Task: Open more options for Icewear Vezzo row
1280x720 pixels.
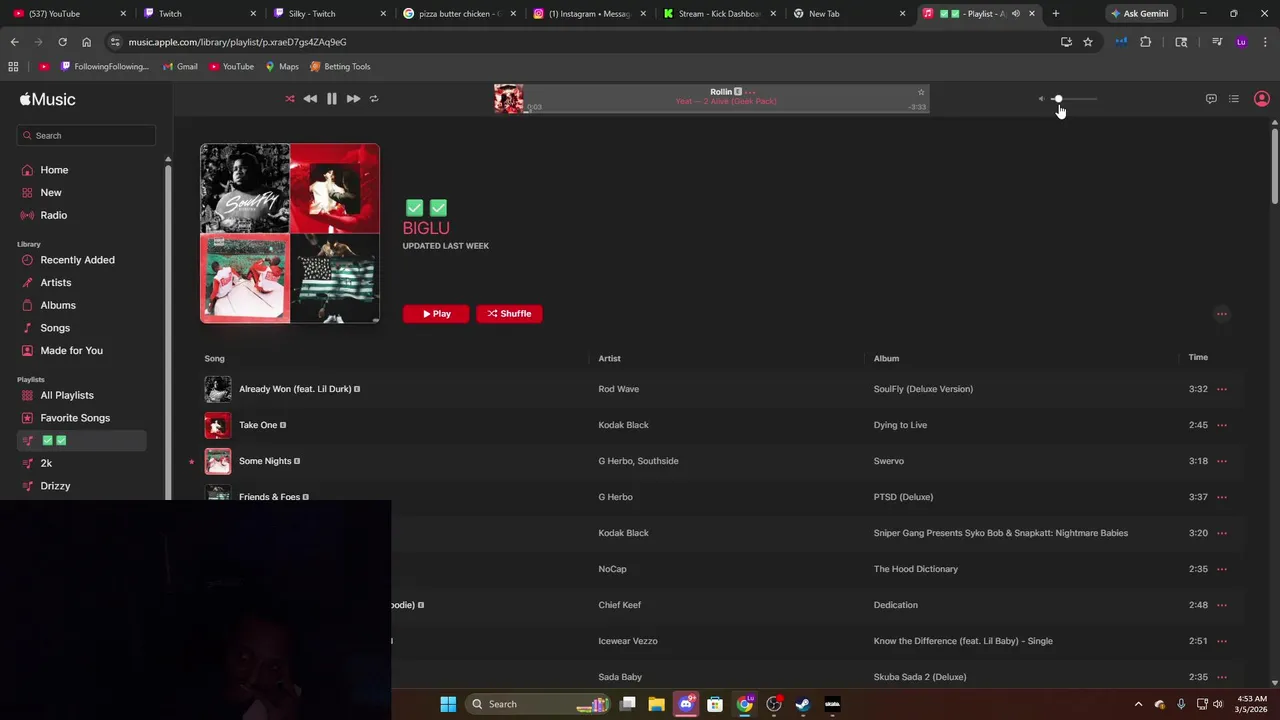Action: coord(1222,641)
